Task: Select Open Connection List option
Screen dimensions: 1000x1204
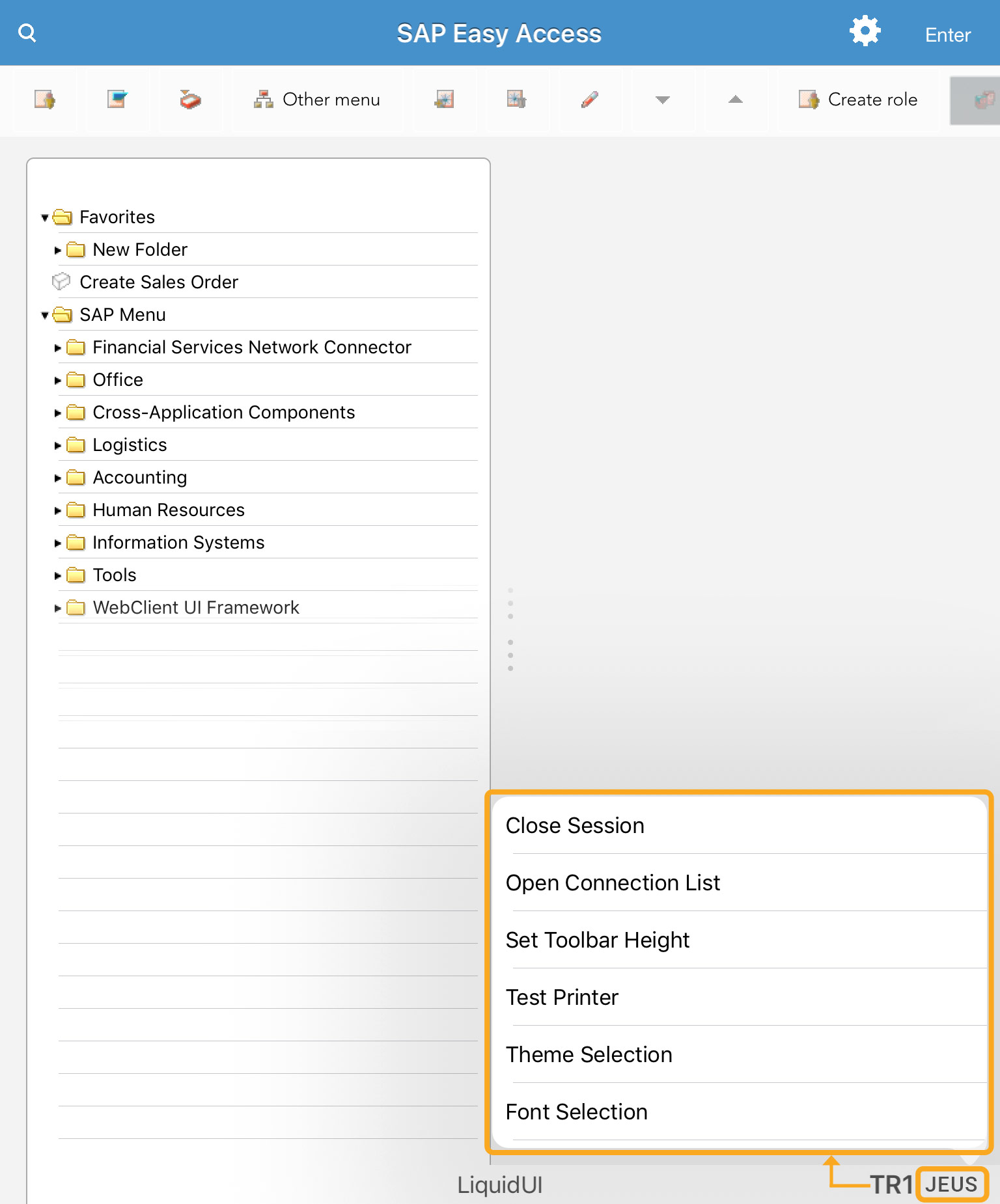Action: [x=613, y=882]
